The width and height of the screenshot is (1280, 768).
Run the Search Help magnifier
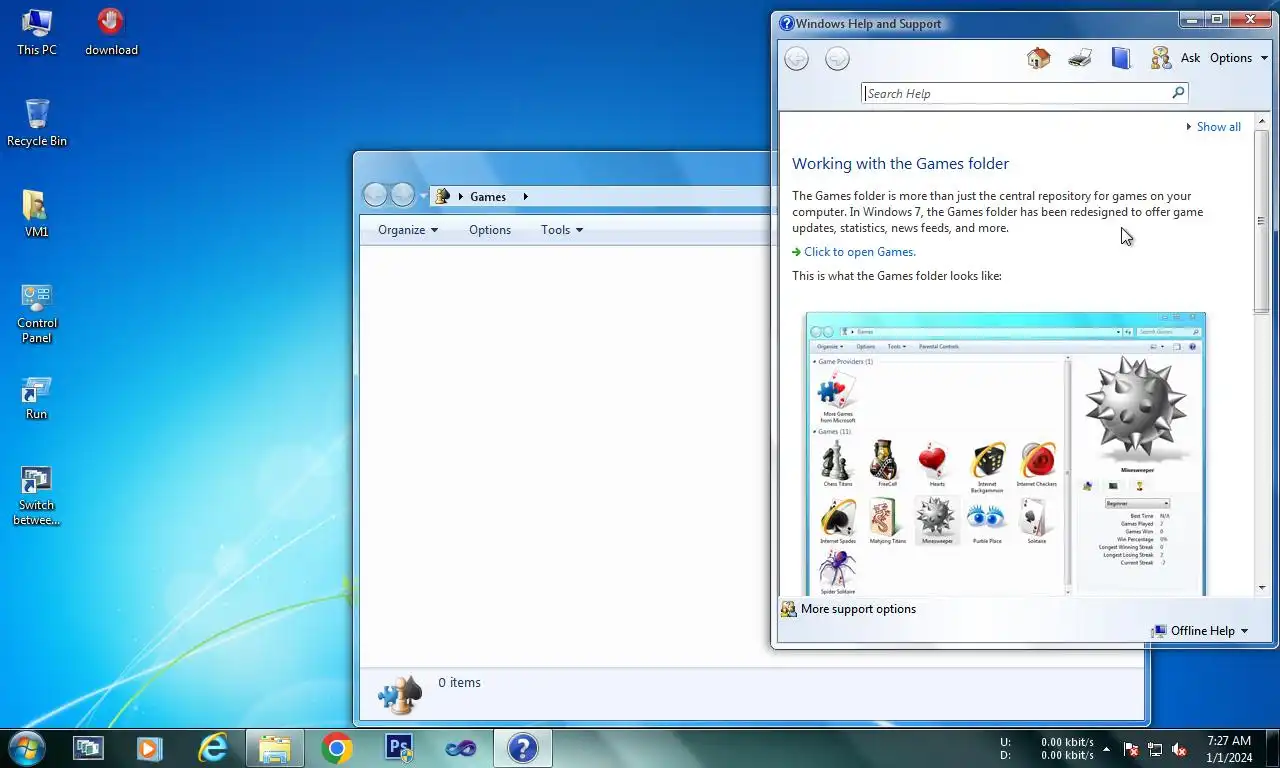(x=1178, y=93)
